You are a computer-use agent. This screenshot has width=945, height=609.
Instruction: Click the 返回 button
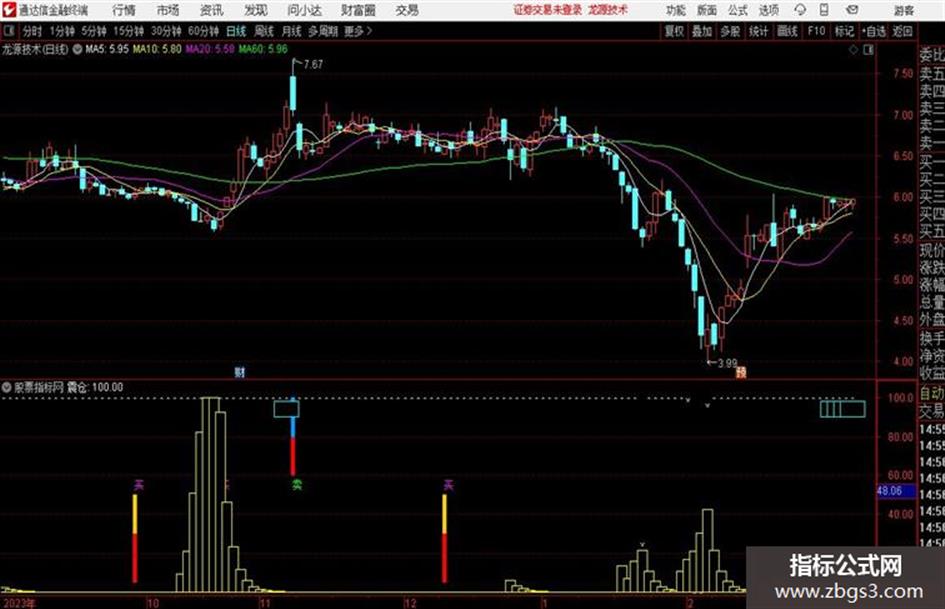pyautogui.click(x=902, y=31)
